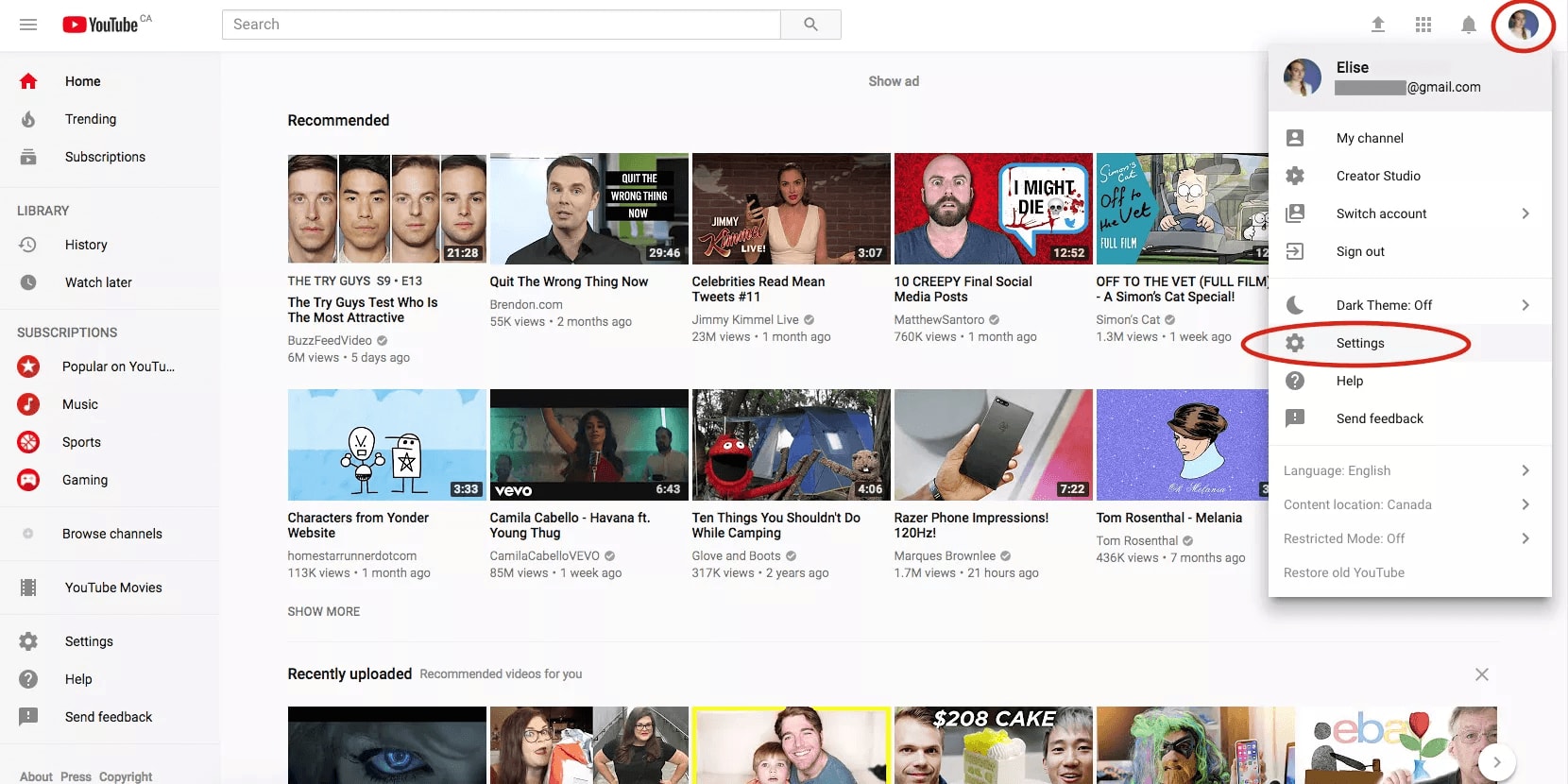Open the 10 CREEPY Final Social thumbnail
The image size is (1568, 784).
(993, 209)
